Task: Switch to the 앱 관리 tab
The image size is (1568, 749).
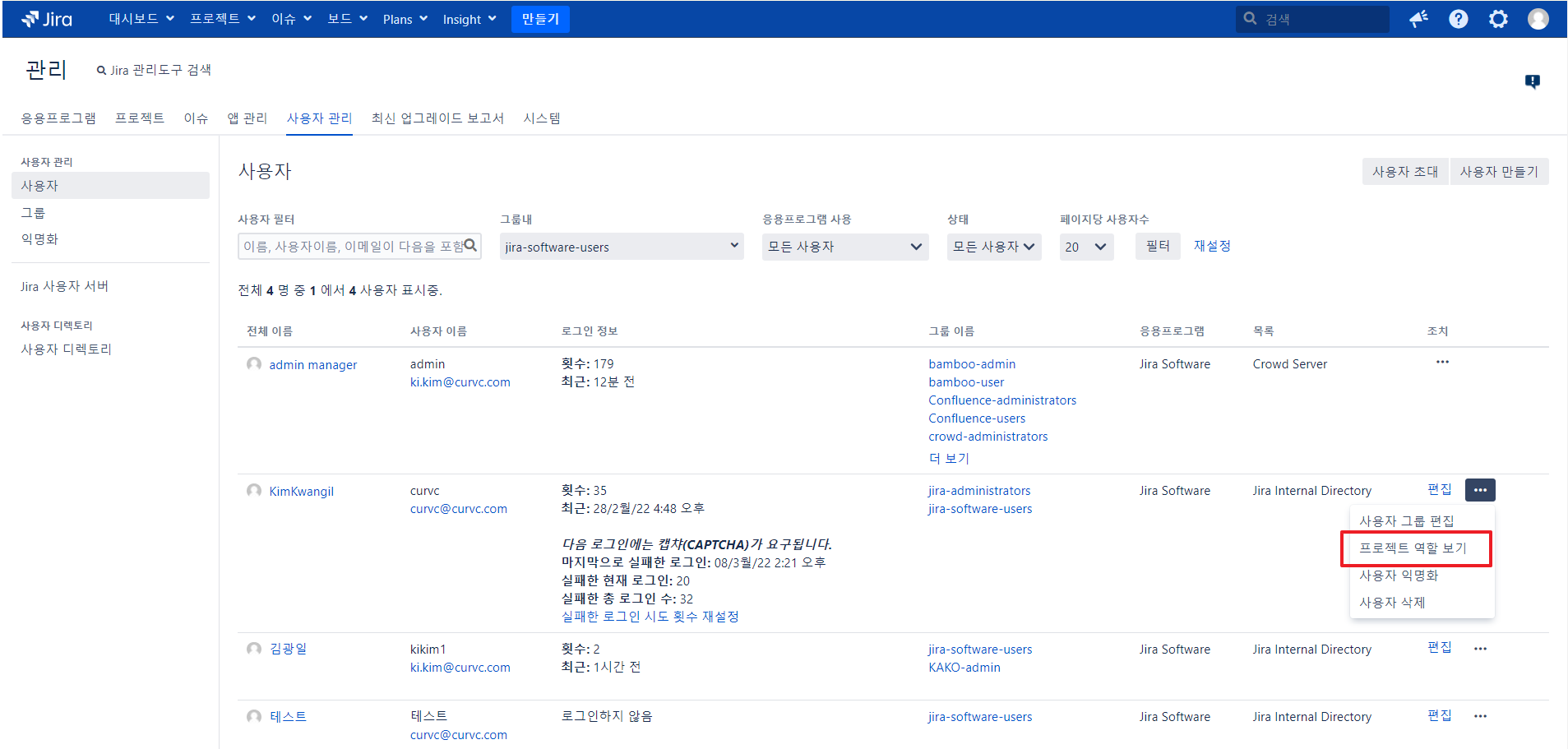Action: [247, 118]
